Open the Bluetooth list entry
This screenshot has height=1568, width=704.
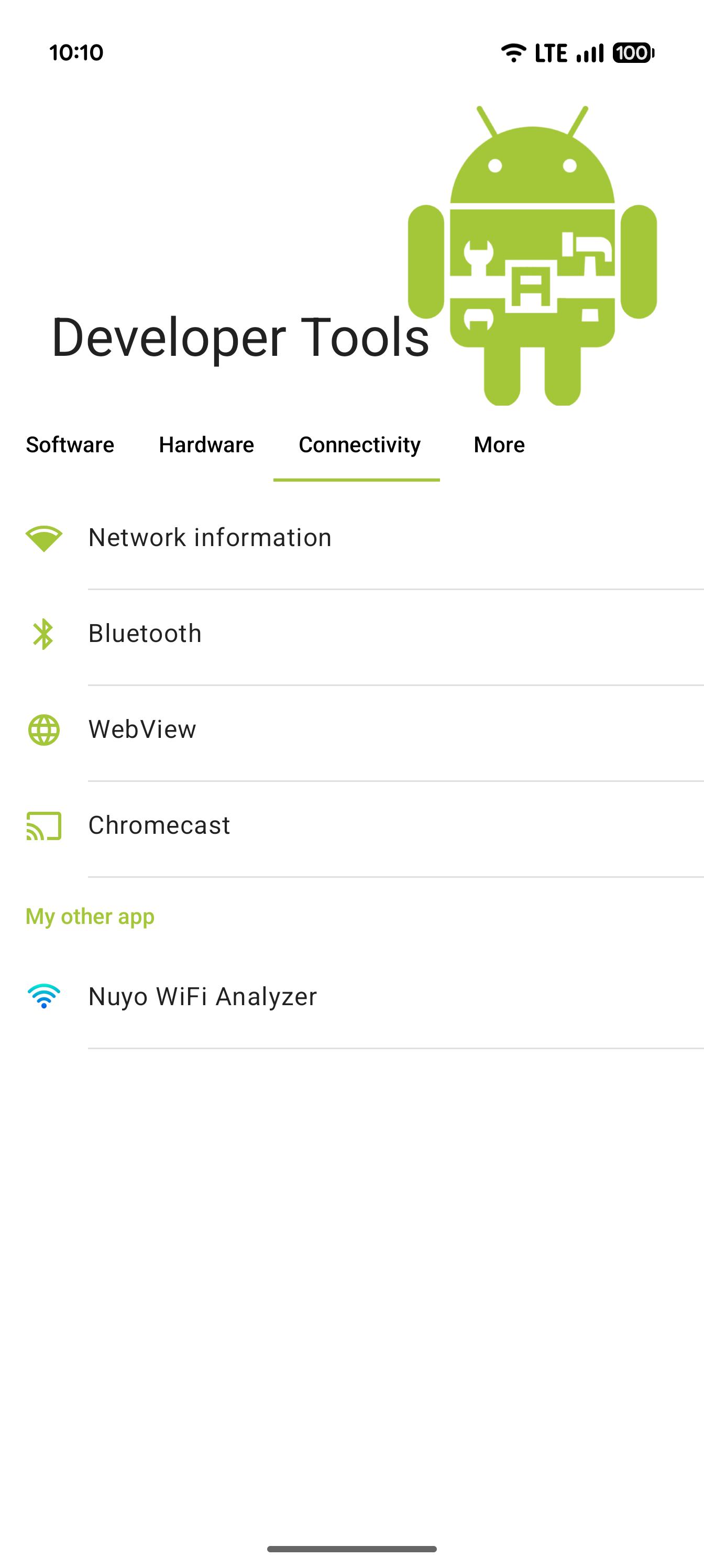[x=351, y=634]
